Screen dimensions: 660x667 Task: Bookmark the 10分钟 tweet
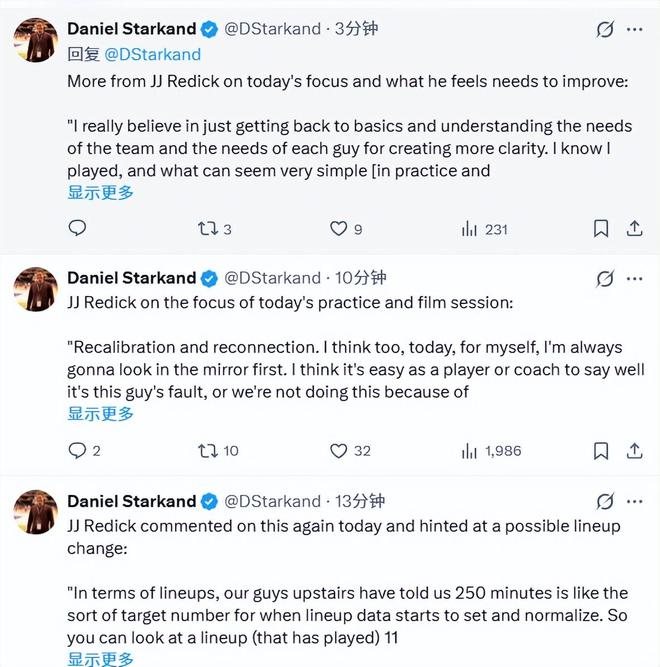point(601,451)
